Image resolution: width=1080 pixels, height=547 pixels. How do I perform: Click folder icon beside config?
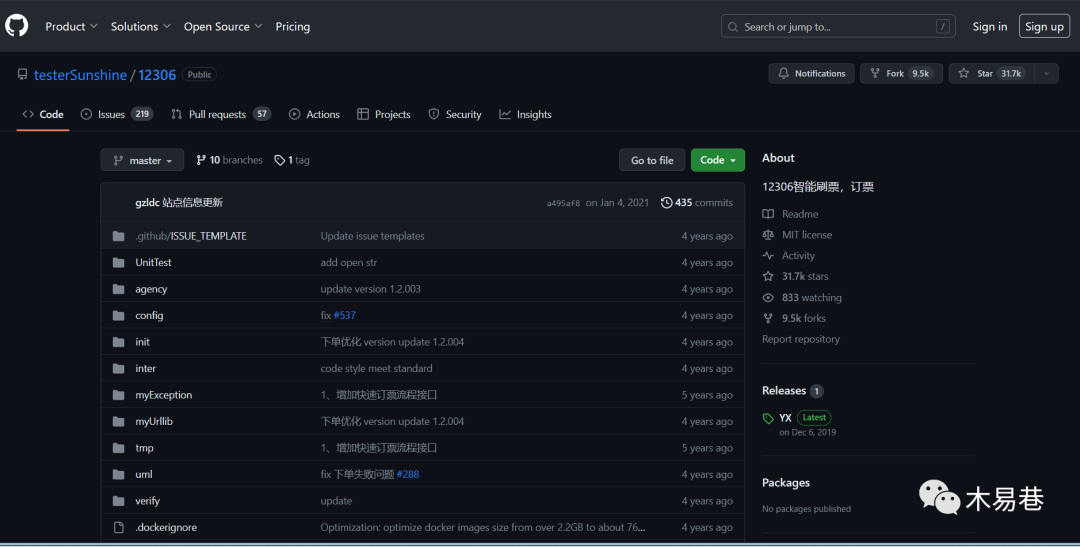[118, 316]
